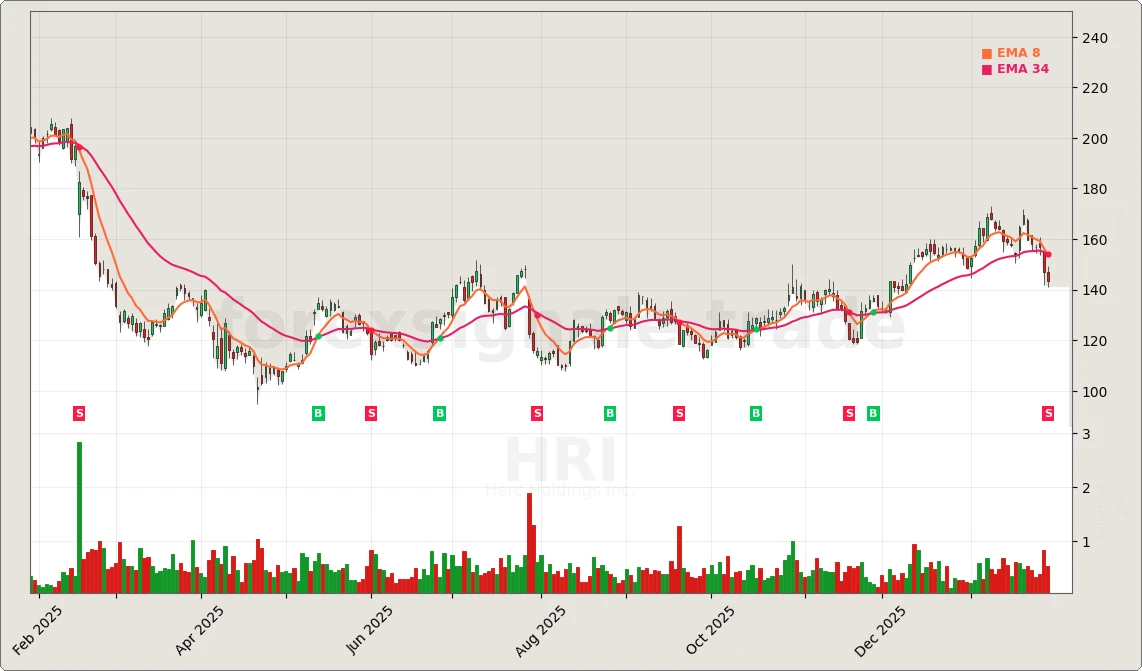Click the Sell marker in late November
Image resolution: width=1142 pixels, height=671 pixels.
pos(847,412)
